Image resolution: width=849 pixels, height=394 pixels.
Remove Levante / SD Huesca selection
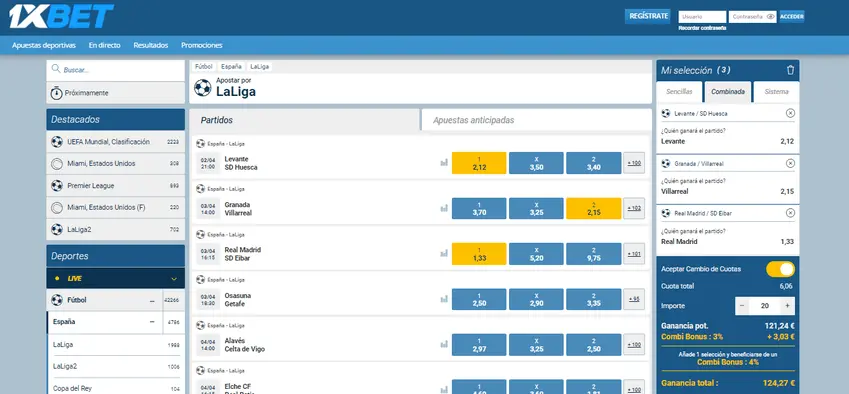pyautogui.click(x=790, y=113)
